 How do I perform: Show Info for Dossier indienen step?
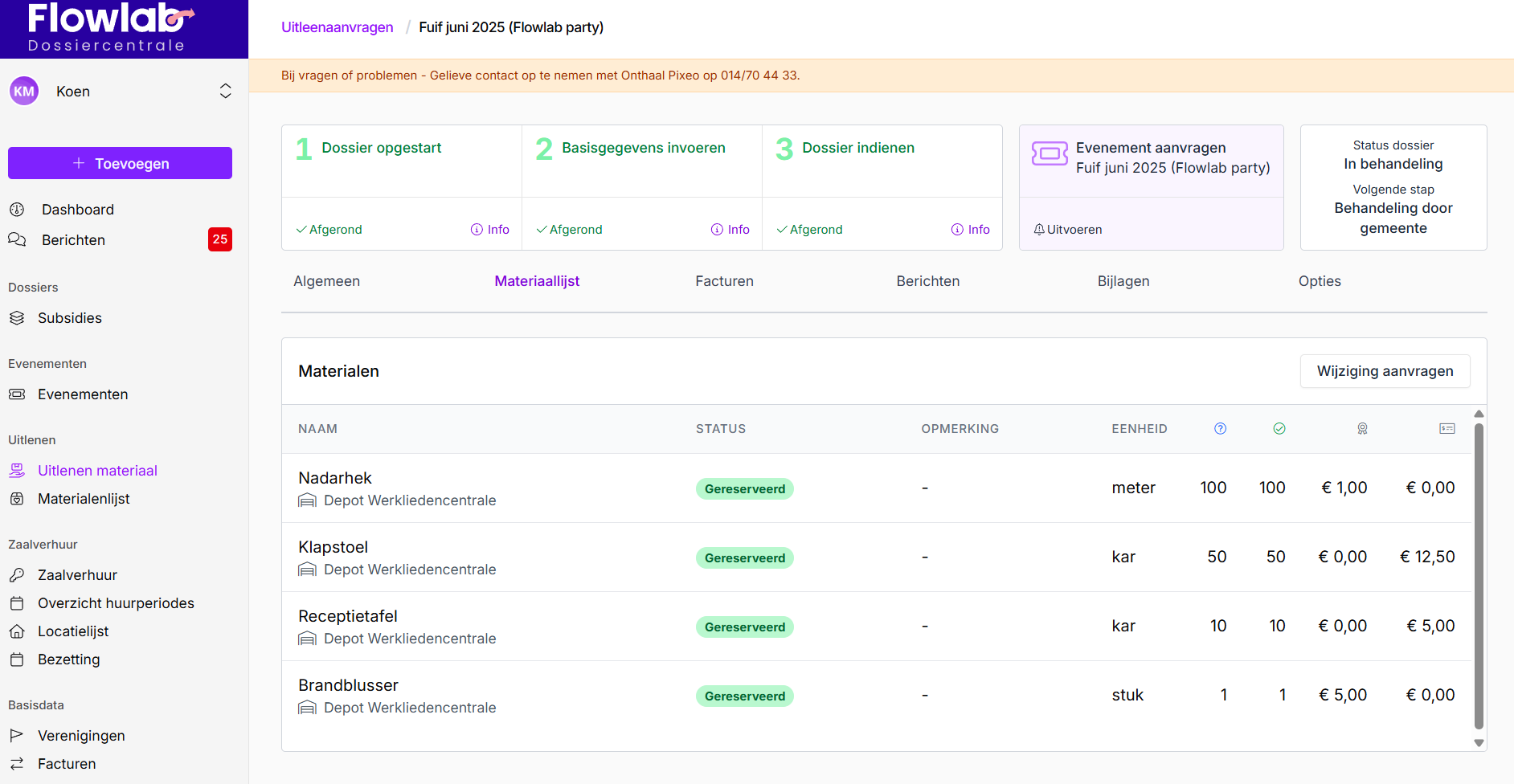click(971, 230)
